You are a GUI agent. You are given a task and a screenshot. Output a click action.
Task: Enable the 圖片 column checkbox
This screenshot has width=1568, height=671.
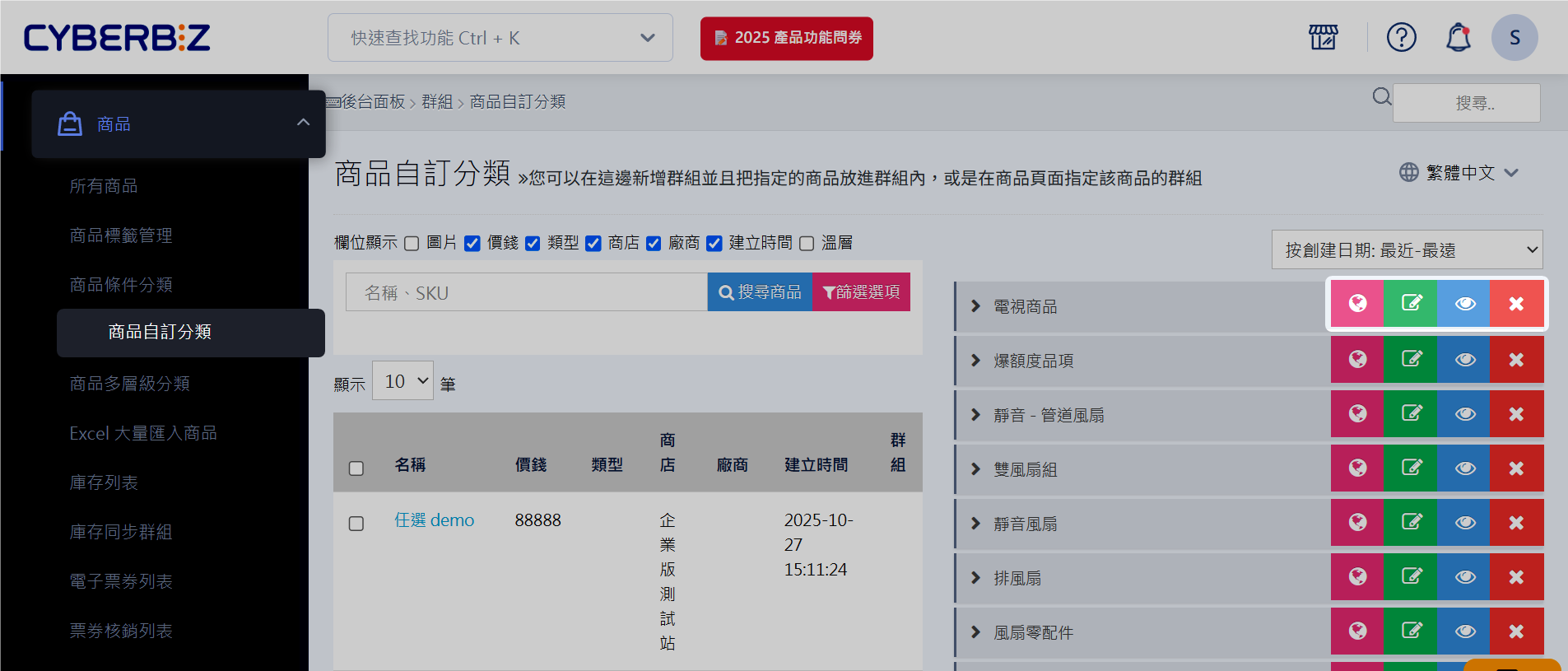coord(412,243)
